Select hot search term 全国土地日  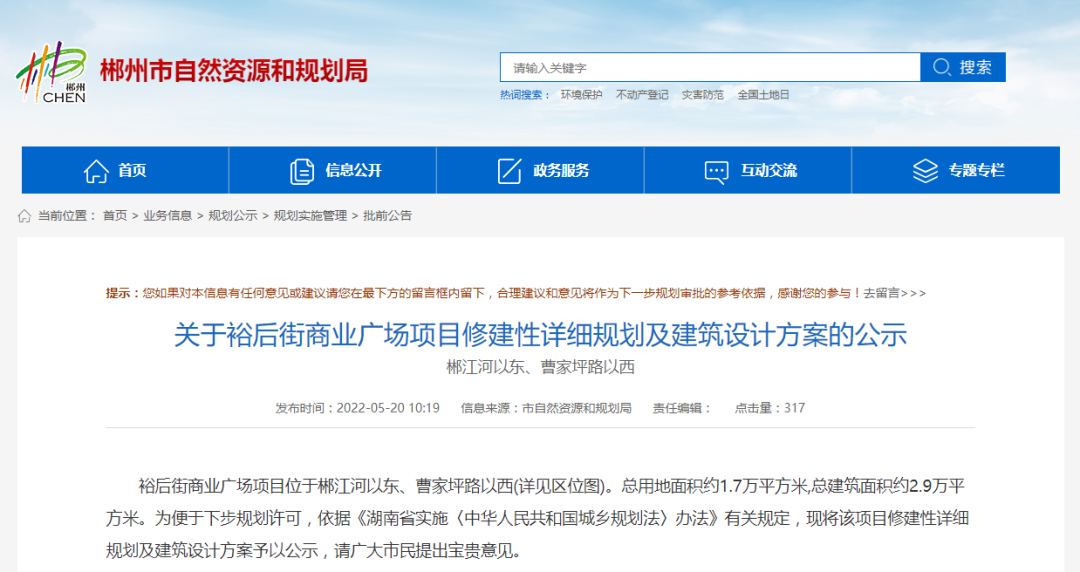[763, 95]
